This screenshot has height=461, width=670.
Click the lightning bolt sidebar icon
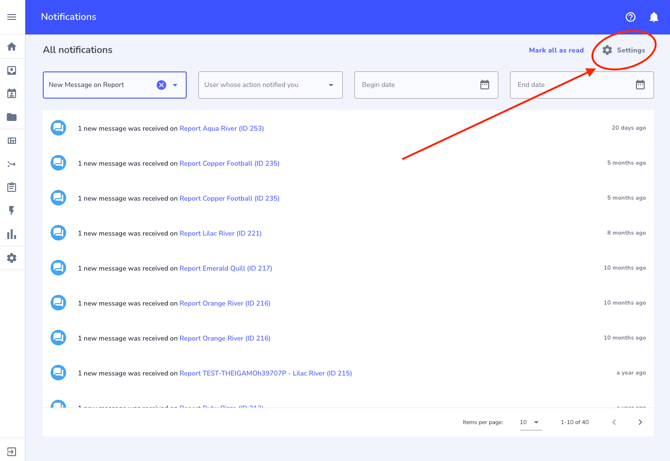[x=12, y=211]
